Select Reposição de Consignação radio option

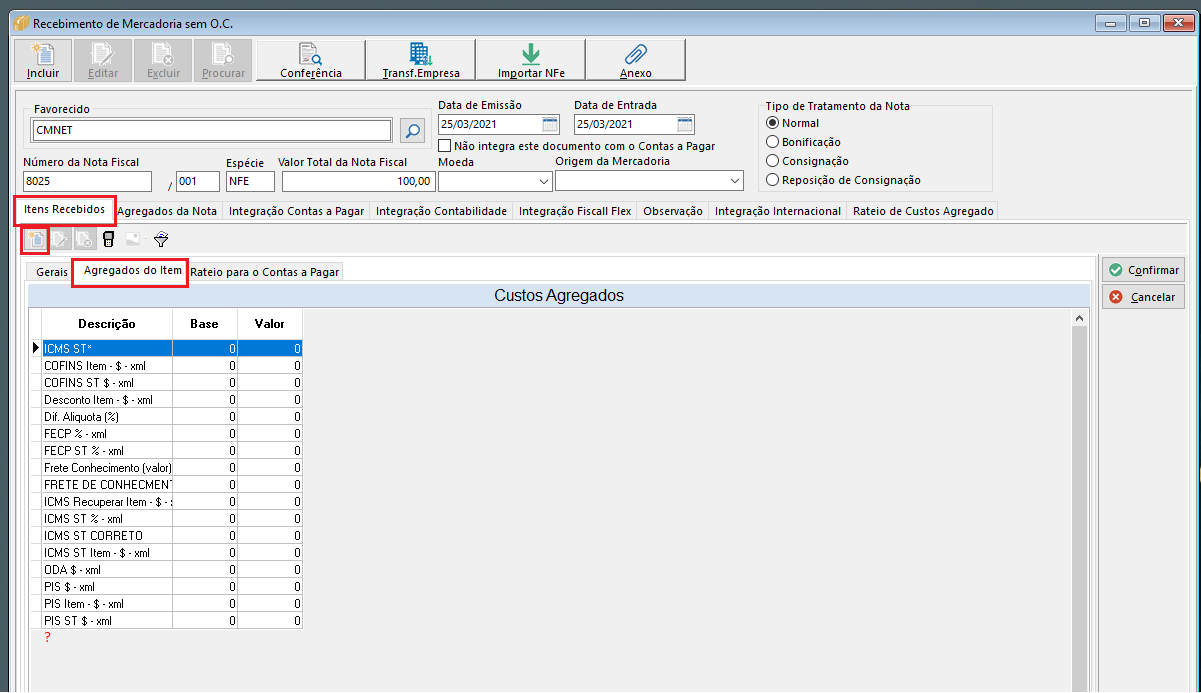coord(772,180)
